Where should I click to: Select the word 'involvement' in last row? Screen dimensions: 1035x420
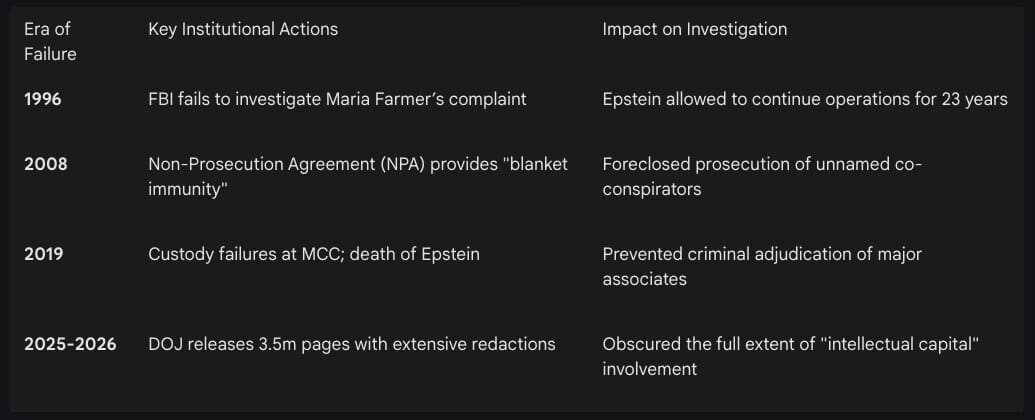650,368
